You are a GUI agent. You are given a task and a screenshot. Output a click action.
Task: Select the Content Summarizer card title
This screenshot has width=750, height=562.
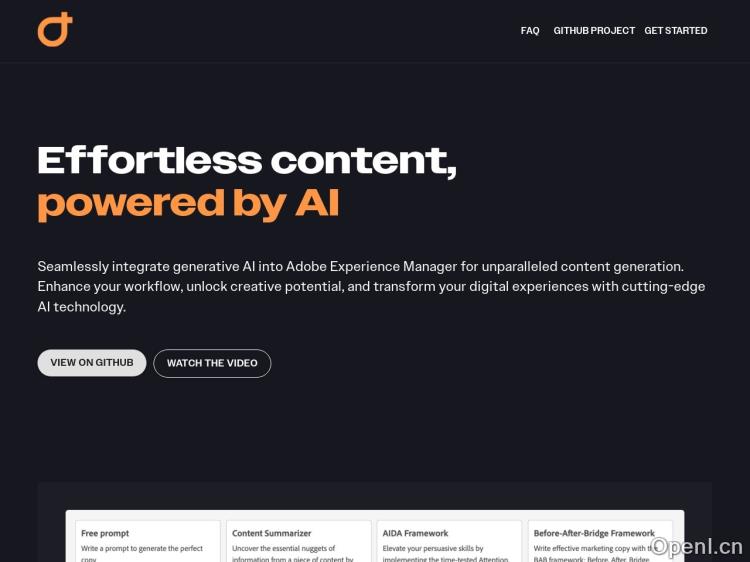[x=272, y=533]
